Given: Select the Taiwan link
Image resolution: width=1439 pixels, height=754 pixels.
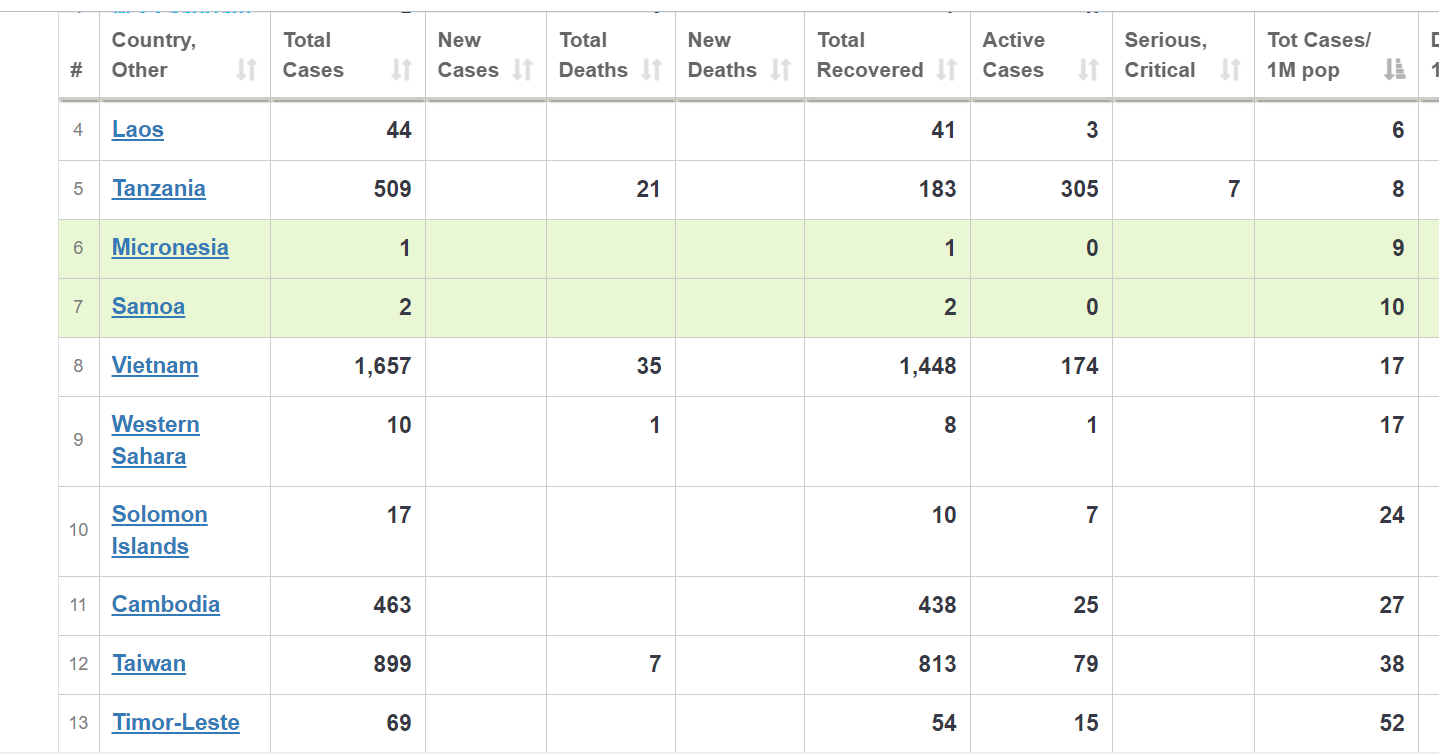Looking at the screenshot, I should pyautogui.click(x=149, y=664).
